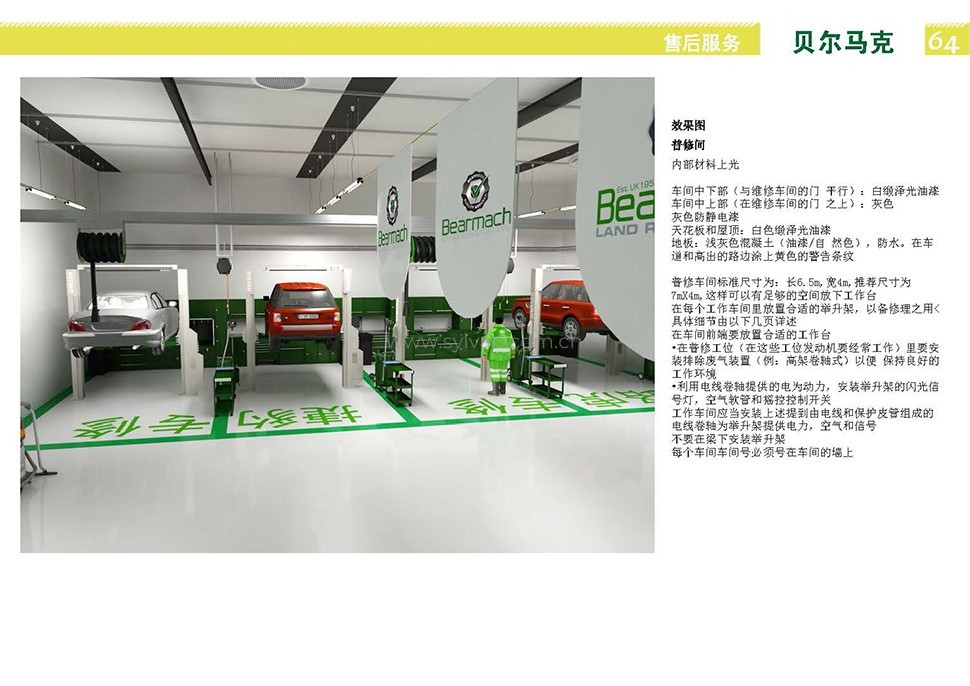Click the line beginning "车间中下部"

[805, 191]
